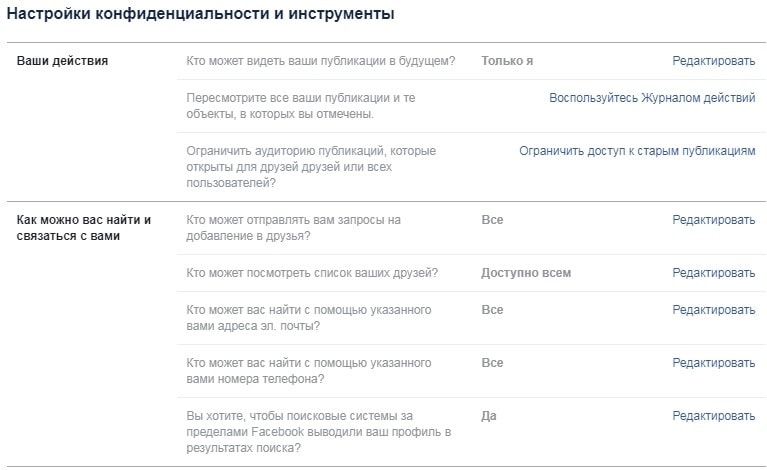Click 'Ограничить доступ к старым публикациям' link

point(637,151)
